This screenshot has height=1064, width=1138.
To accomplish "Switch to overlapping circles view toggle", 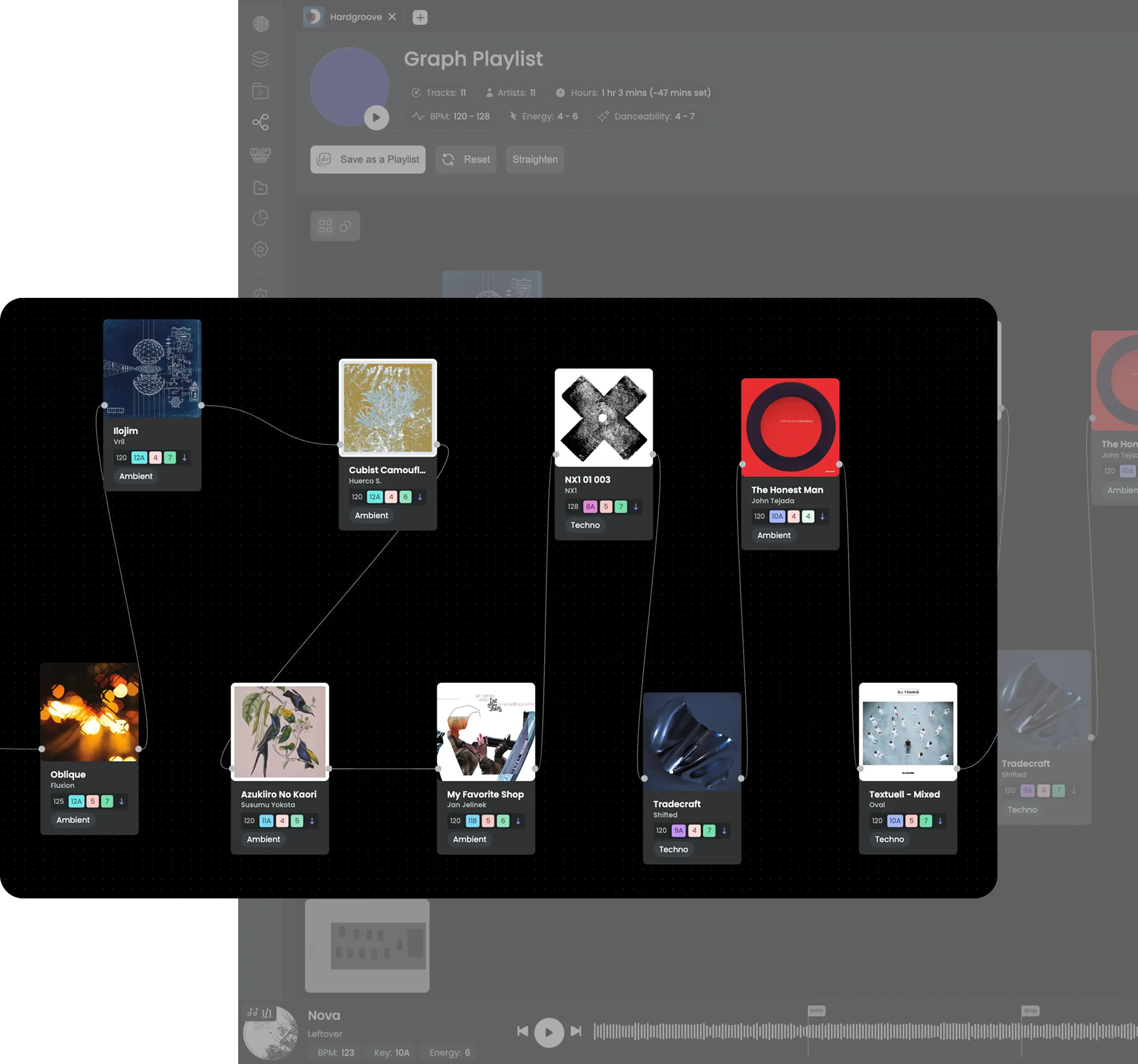I will (x=345, y=226).
